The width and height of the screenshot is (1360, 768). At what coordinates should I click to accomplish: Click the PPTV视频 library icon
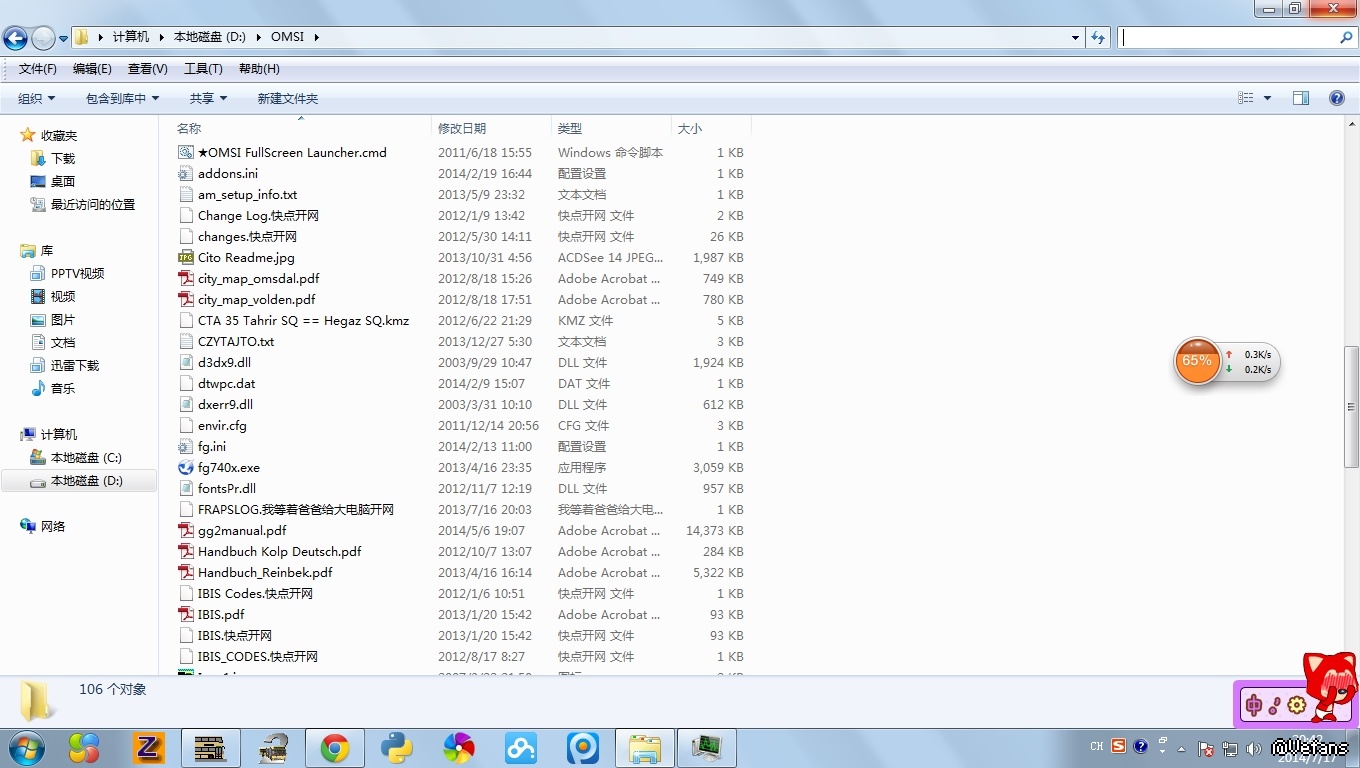(38, 273)
